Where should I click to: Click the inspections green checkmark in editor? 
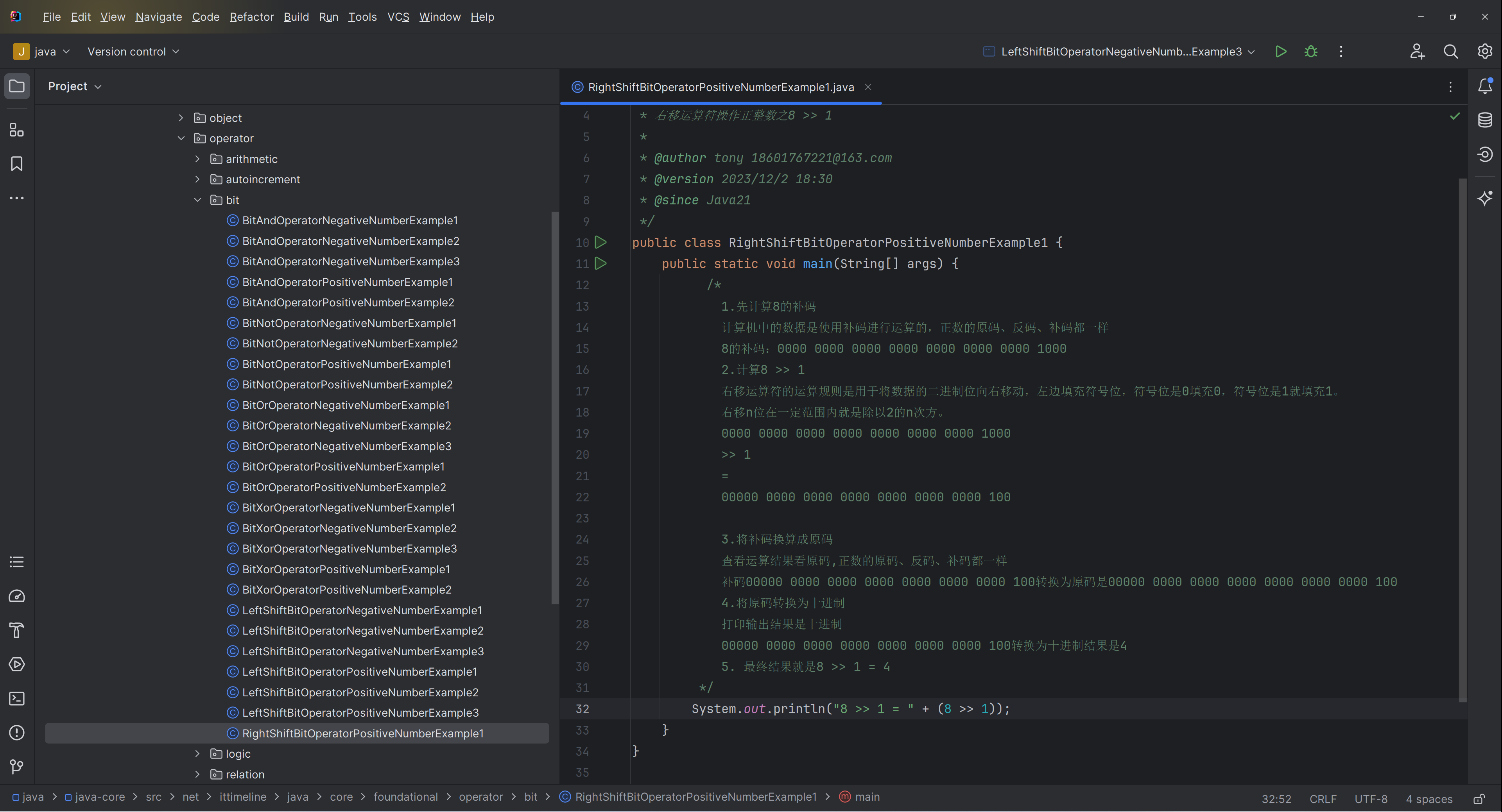tap(1455, 116)
